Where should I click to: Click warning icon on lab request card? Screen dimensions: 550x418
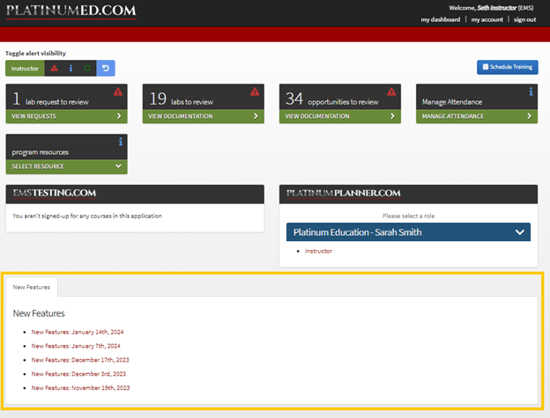[118, 92]
